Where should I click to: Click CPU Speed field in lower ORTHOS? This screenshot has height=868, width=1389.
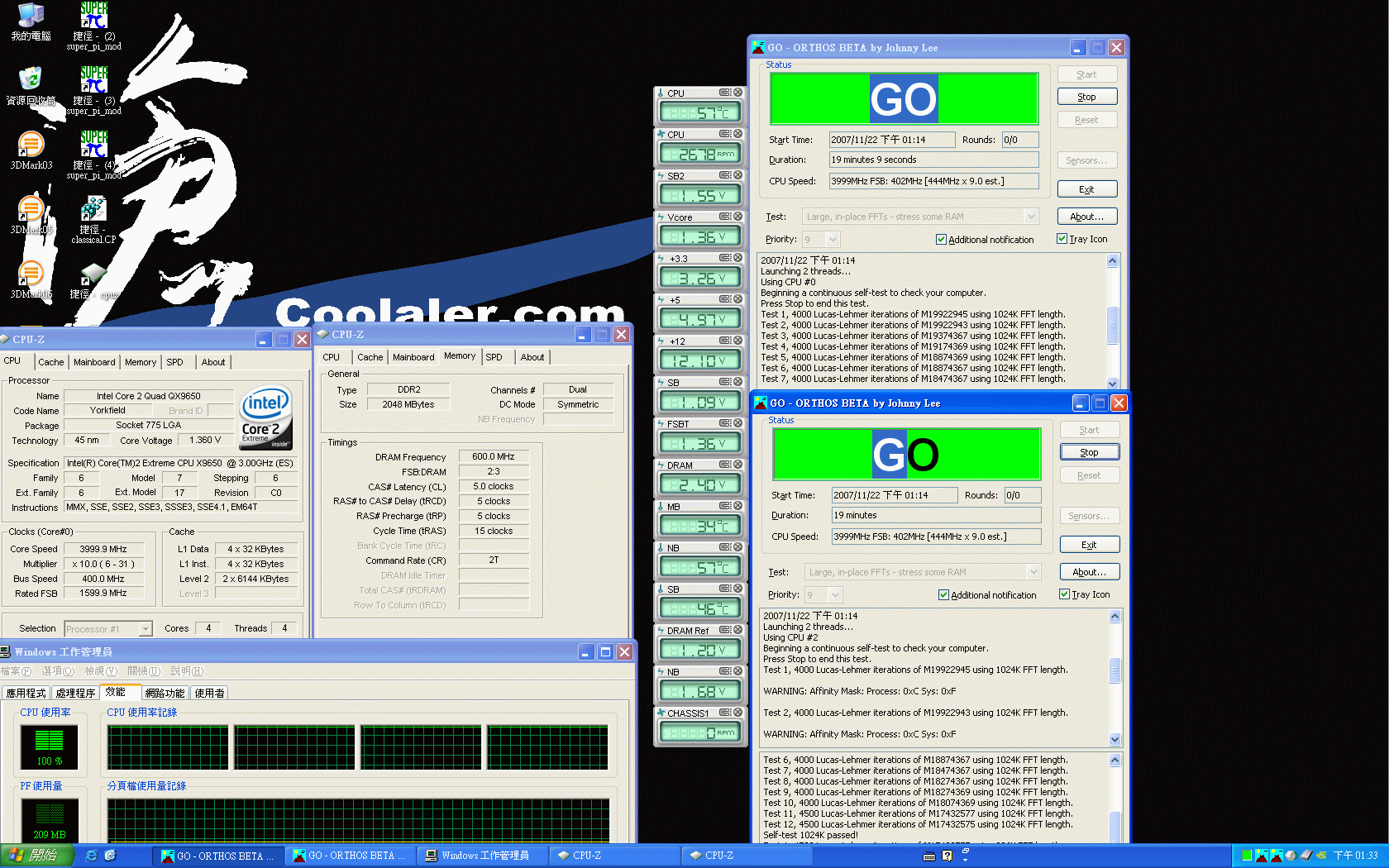pyautogui.click(x=937, y=537)
